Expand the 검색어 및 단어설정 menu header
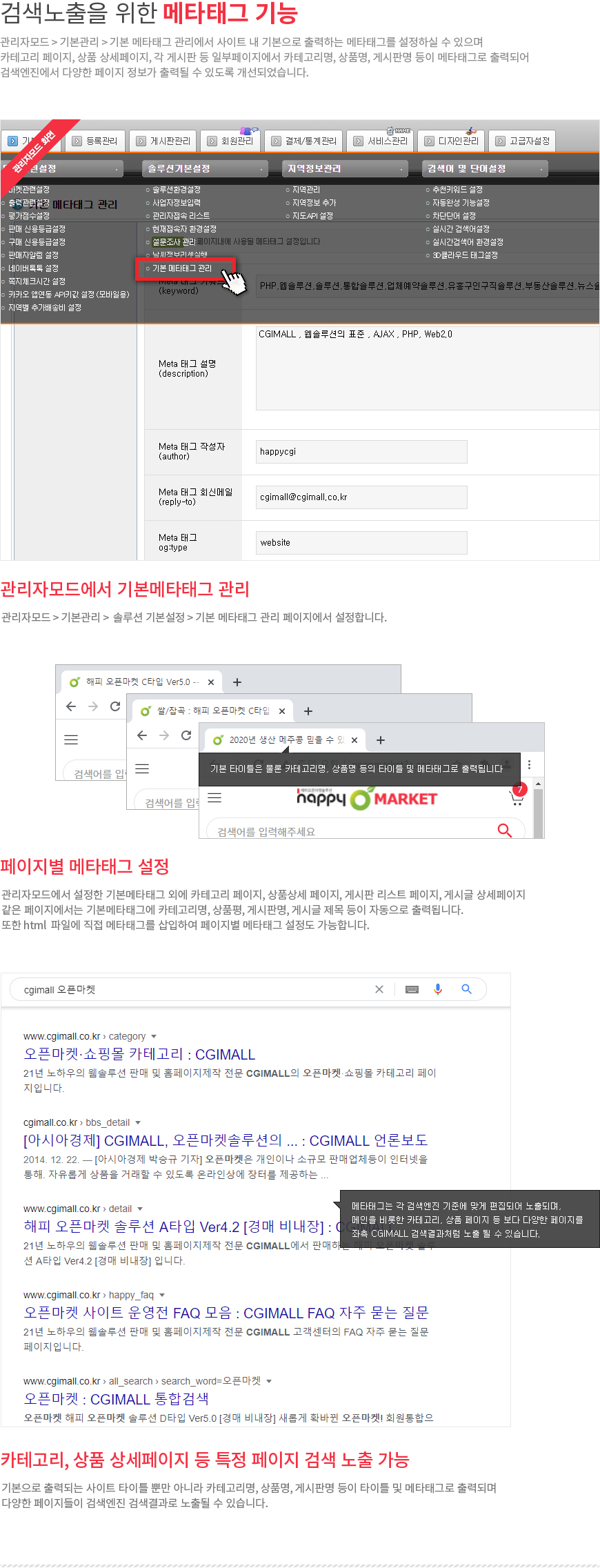This screenshot has height=1568, width=600. point(485,168)
